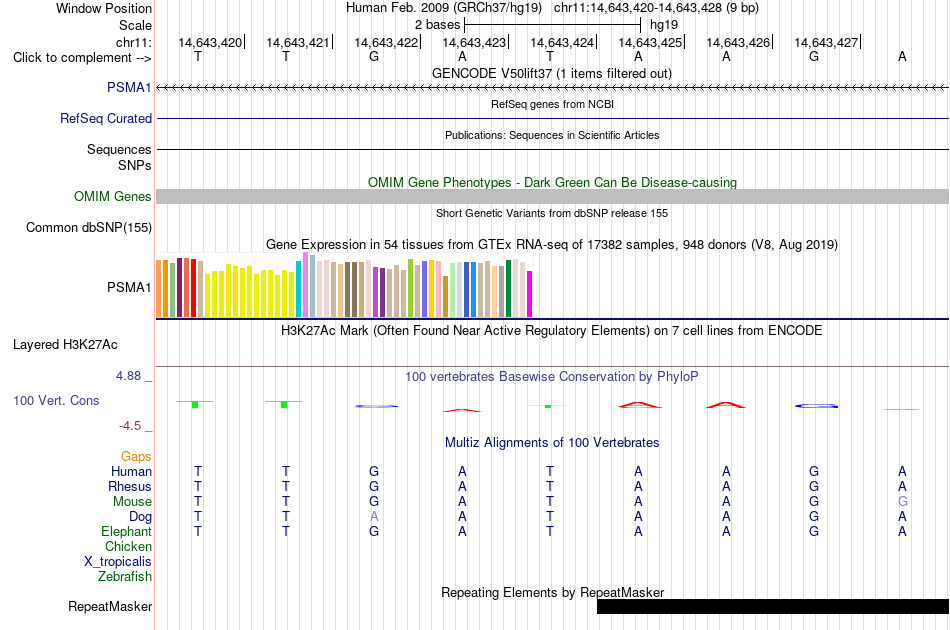The width and height of the screenshot is (950, 630).
Task: Click the GTEx Gene Expression in 54 tissues title
Action: click(552, 245)
